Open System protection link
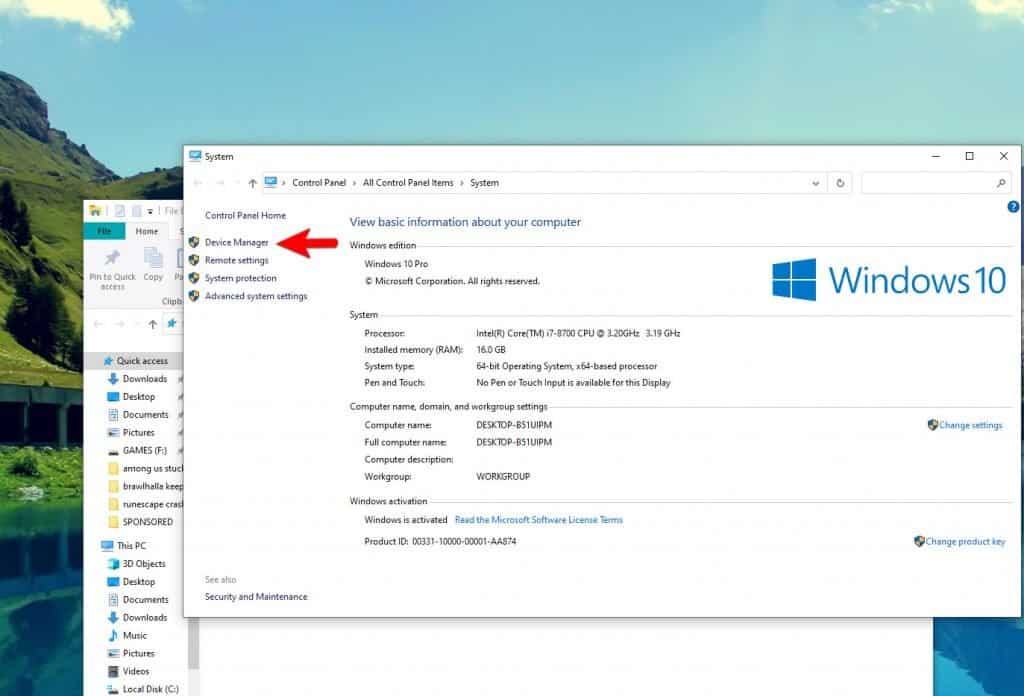This screenshot has height=696, width=1024. click(240, 278)
